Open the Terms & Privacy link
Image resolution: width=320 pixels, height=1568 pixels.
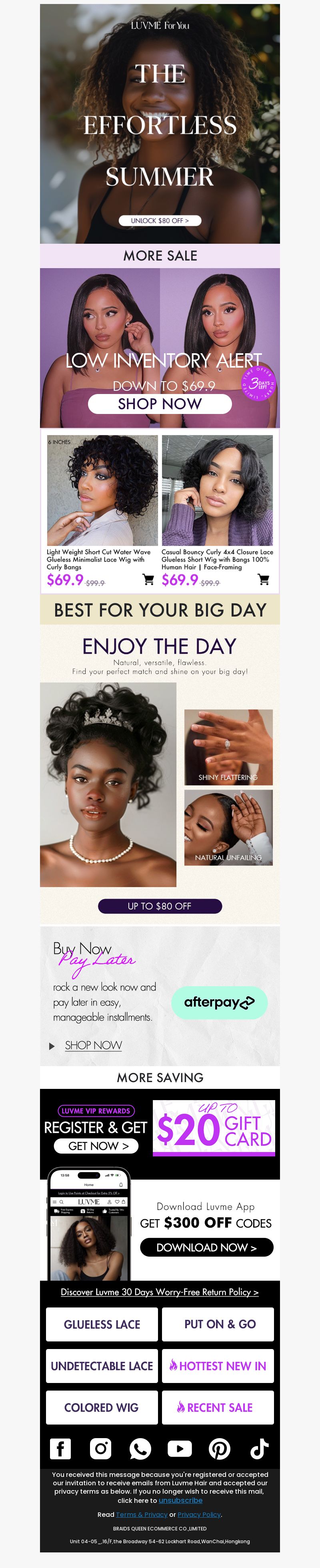point(142,1514)
